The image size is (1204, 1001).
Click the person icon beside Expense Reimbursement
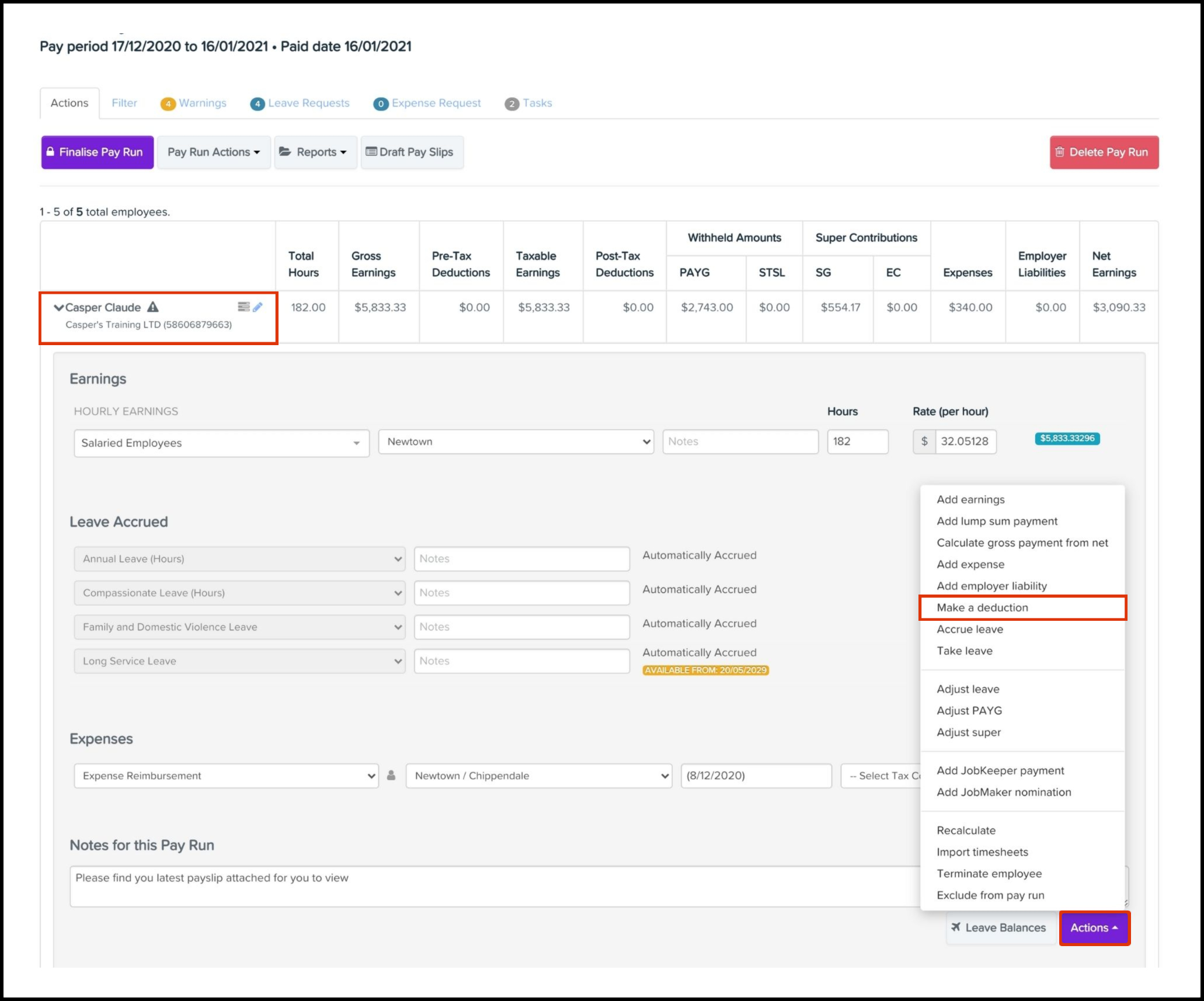(x=391, y=776)
